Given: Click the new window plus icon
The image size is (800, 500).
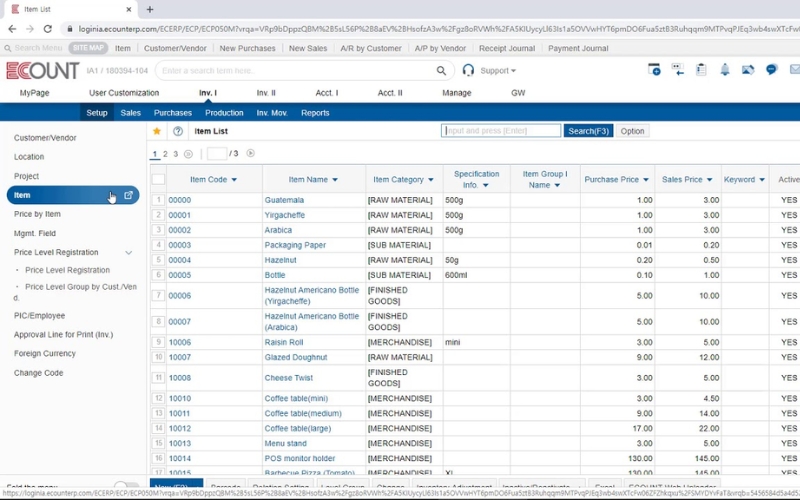Looking at the screenshot, I should [x=654, y=70].
